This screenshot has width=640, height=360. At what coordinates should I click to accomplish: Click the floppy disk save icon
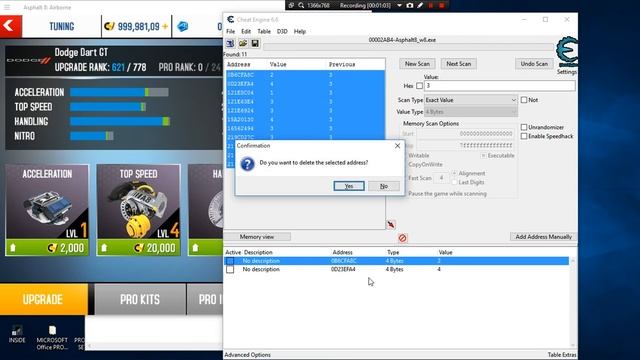click(255, 43)
